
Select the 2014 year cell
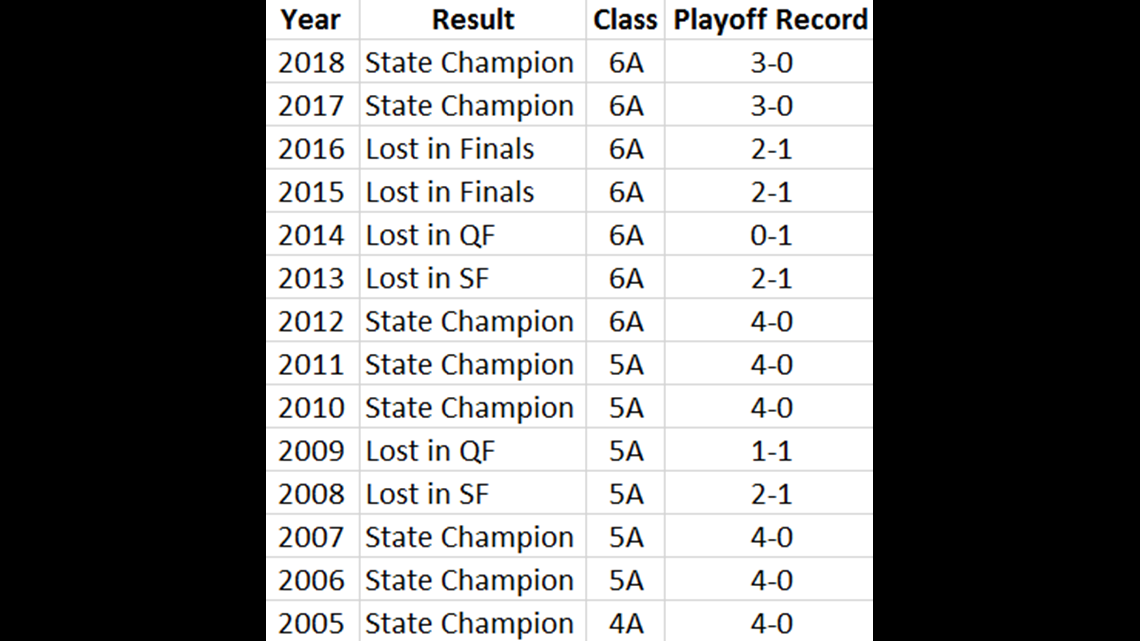[313, 235]
